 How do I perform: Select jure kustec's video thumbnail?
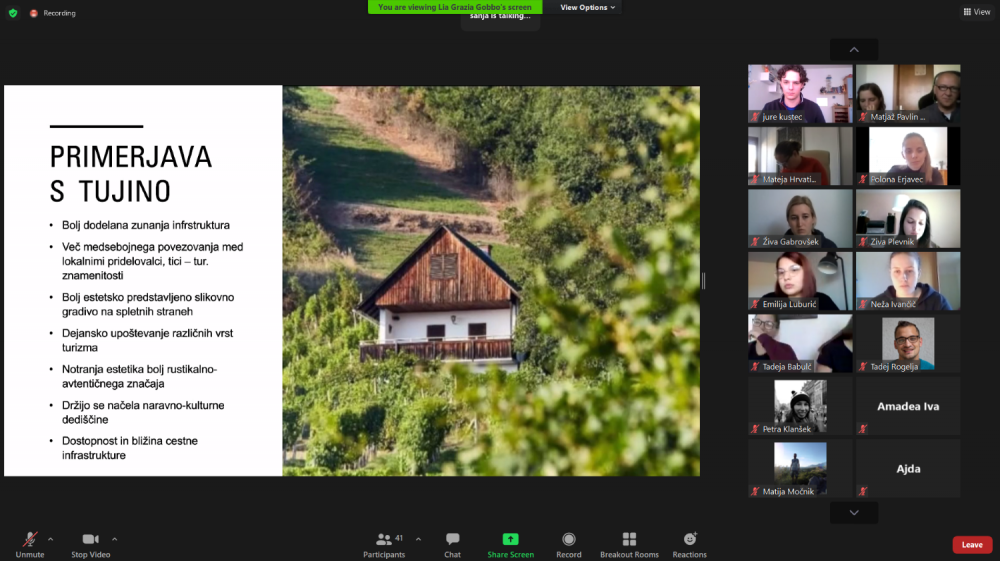[800, 94]
